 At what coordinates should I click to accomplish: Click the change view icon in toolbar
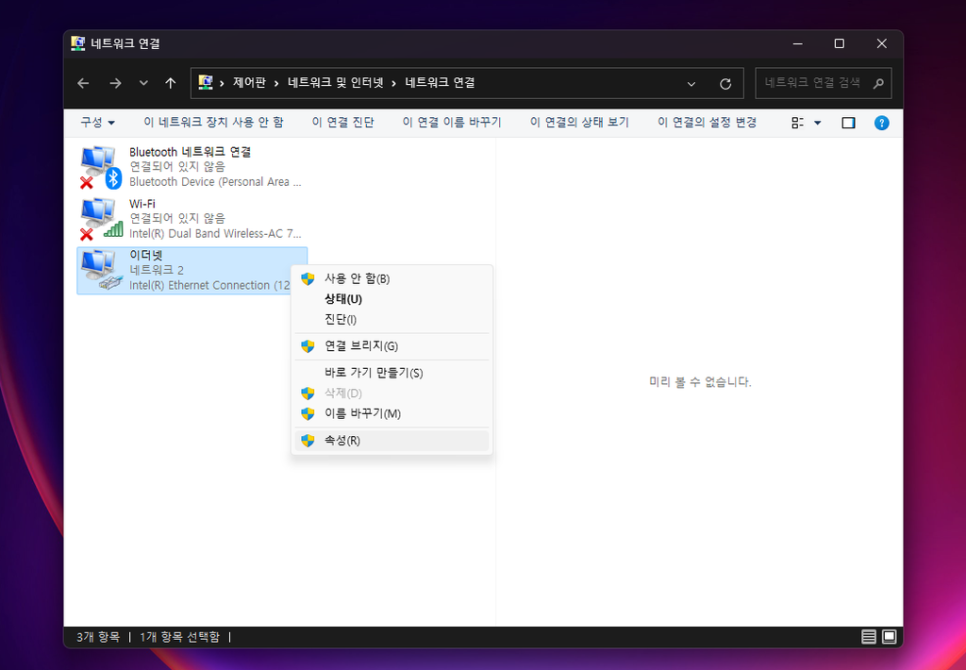(x=797, y=123)
